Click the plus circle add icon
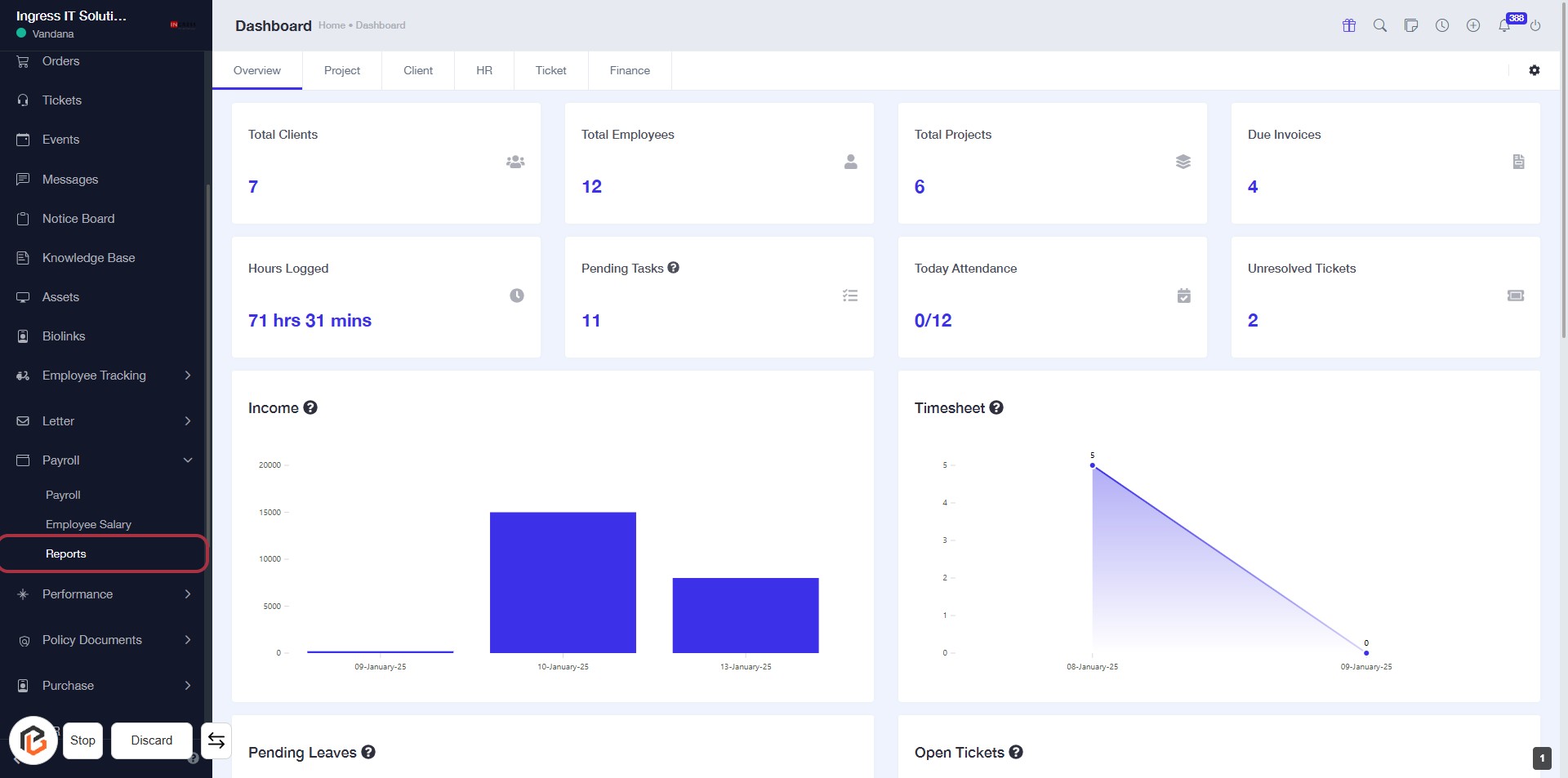Viewport: 1568px width, 778px height. 1473,25
